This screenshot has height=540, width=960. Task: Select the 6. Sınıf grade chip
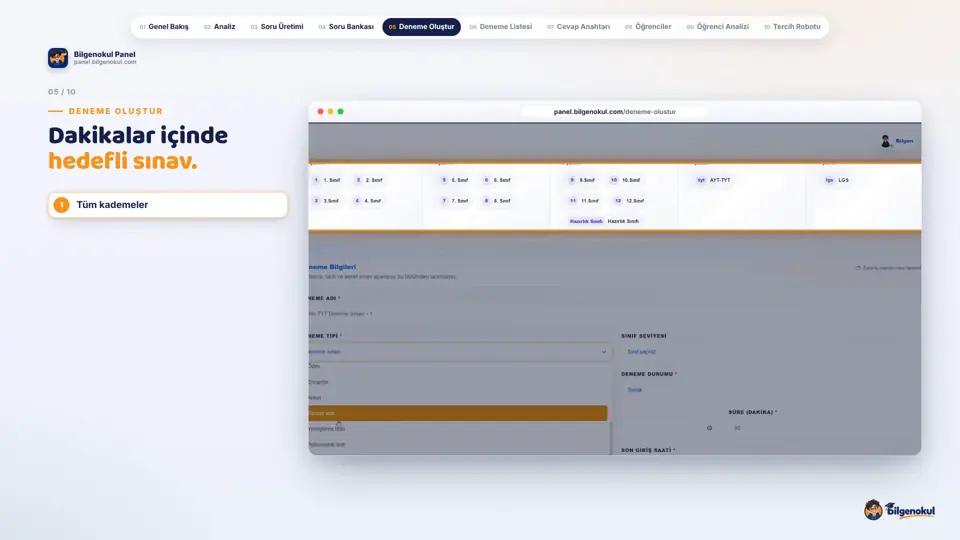(497, 180)
